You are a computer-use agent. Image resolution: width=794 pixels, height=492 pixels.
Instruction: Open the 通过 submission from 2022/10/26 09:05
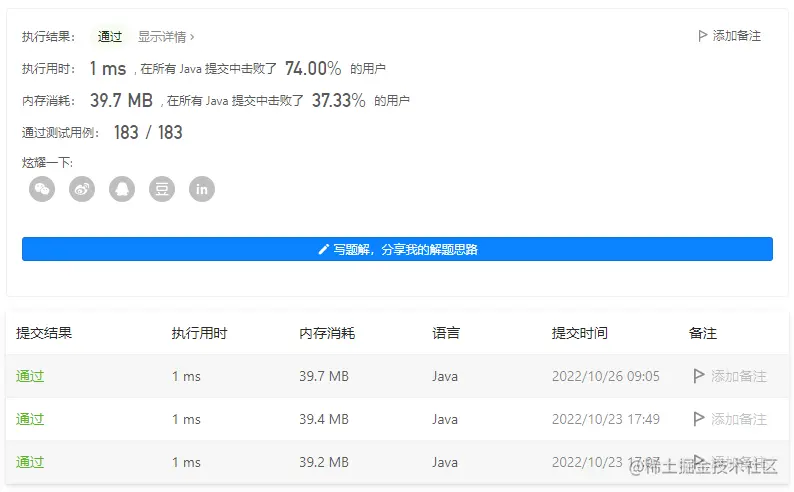(x=30, y=376)
